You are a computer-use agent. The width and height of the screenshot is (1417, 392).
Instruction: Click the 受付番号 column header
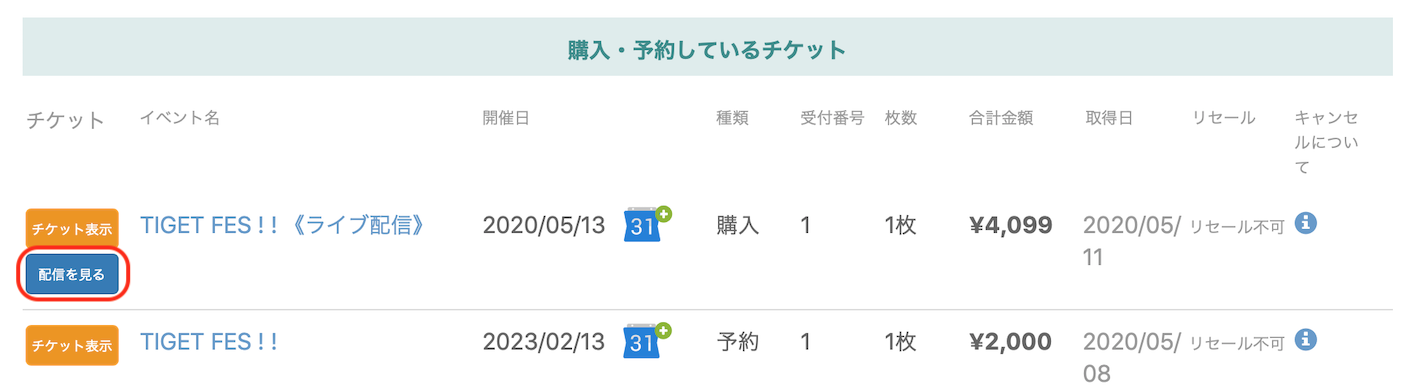[x=832, y=118]
